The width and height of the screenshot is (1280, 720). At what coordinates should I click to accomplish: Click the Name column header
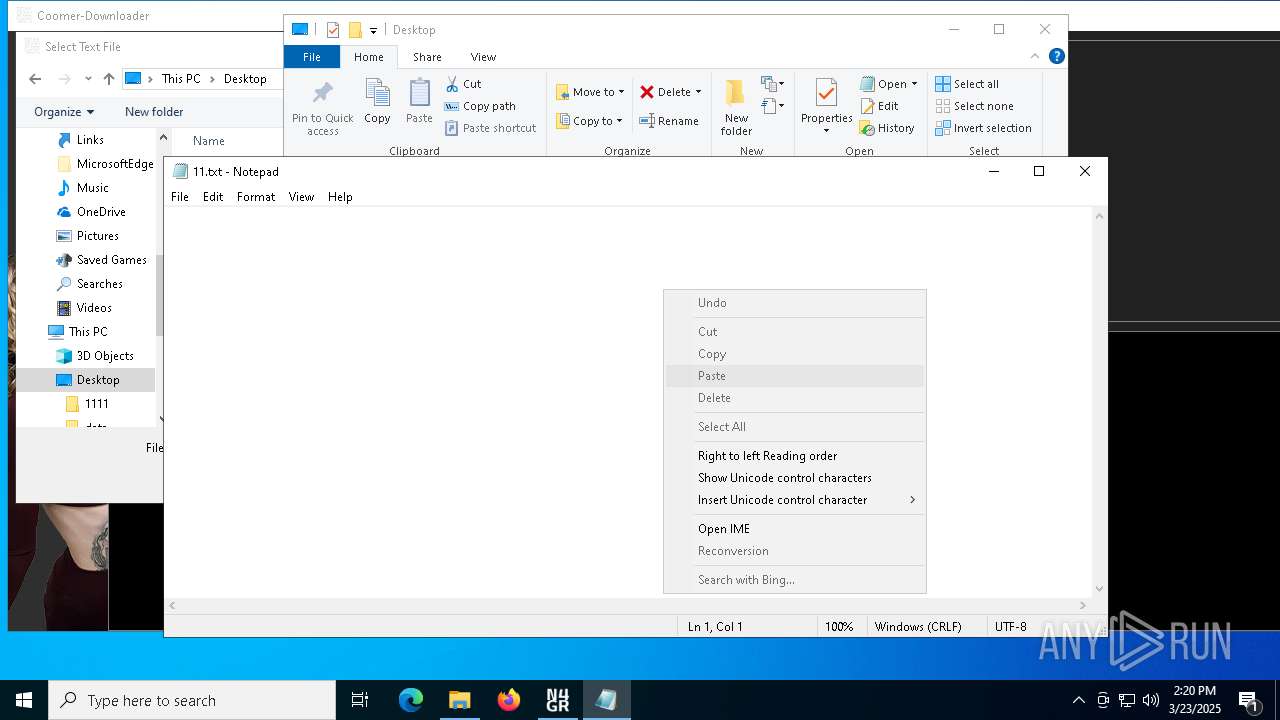(209, 141)
